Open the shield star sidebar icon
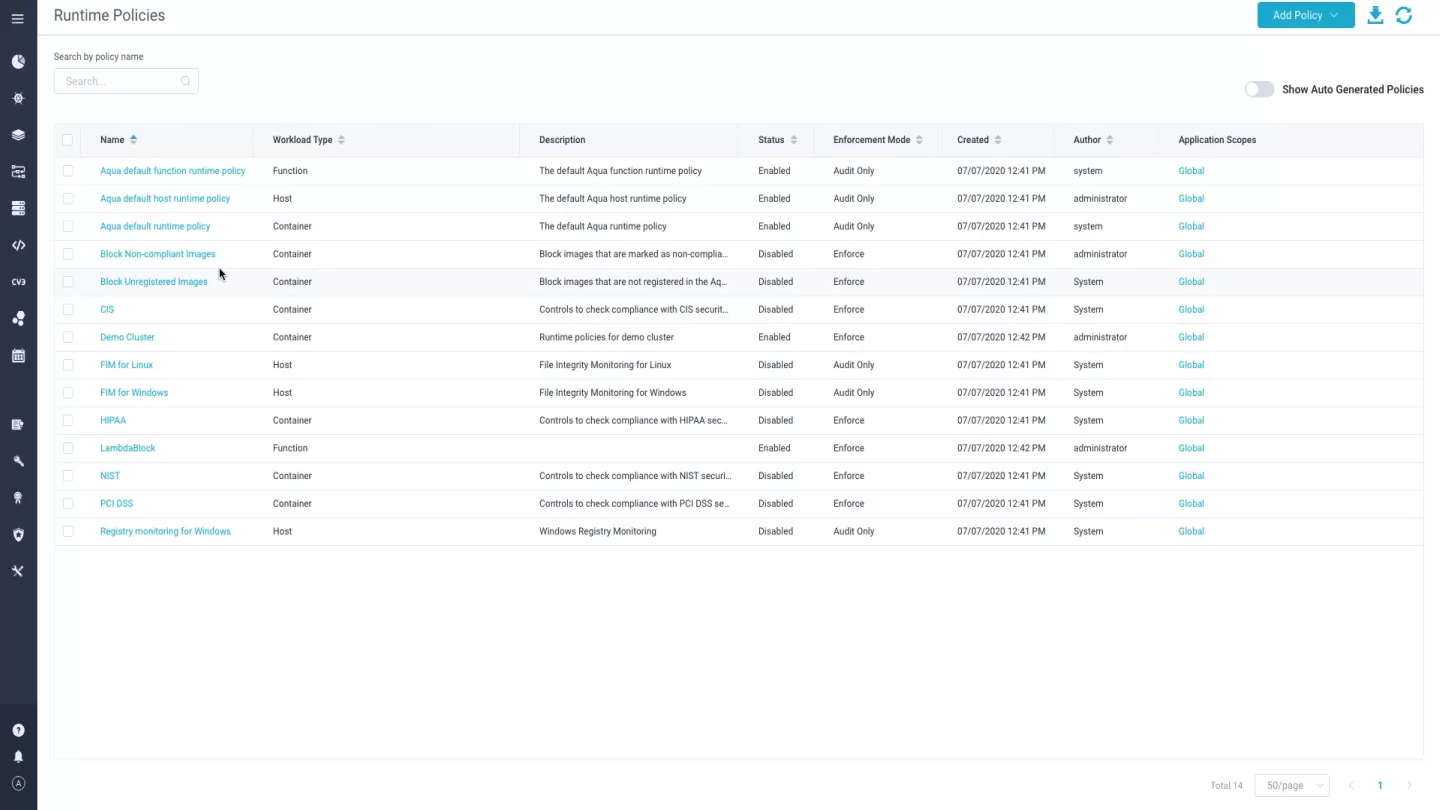This screenshot has width=1440, height=810. pyautogui.click(x=18, y=535)
